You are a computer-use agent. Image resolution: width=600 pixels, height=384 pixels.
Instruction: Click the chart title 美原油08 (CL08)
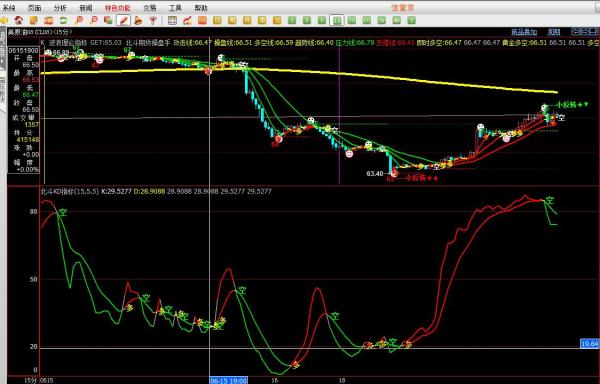pyautogui.click(x=31, y=32)
